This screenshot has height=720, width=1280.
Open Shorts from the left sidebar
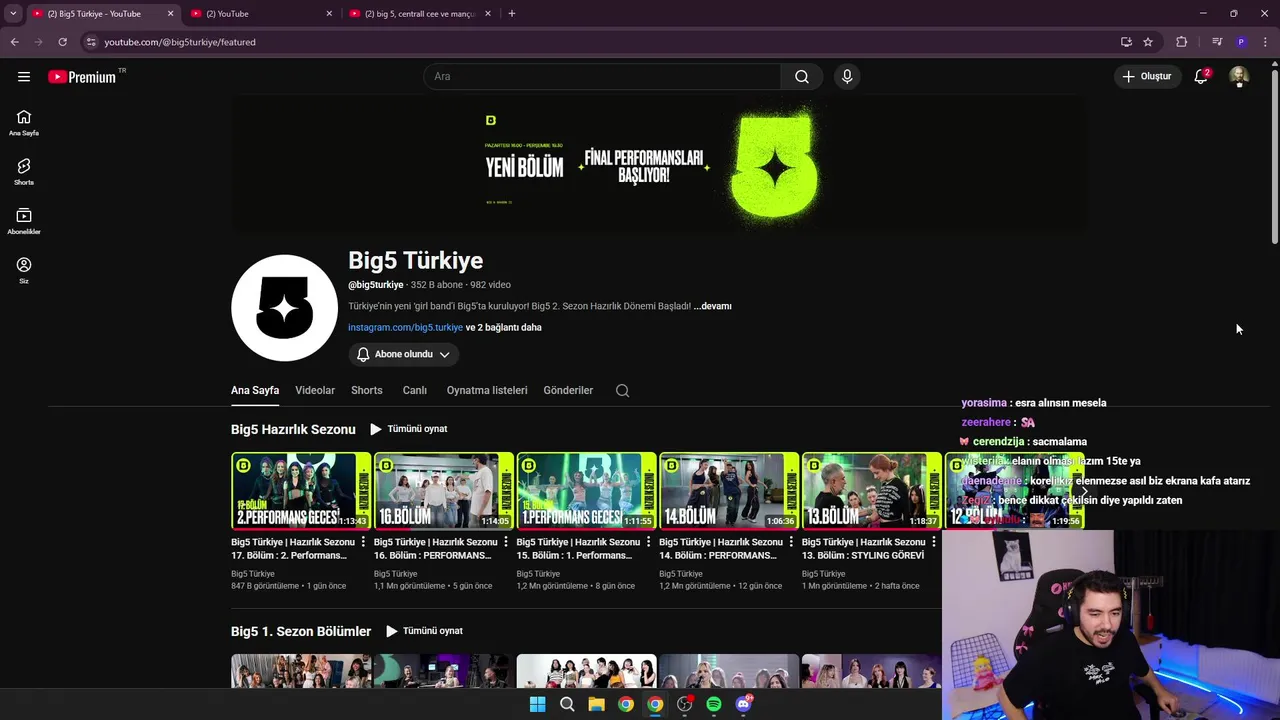pos(24,172)
